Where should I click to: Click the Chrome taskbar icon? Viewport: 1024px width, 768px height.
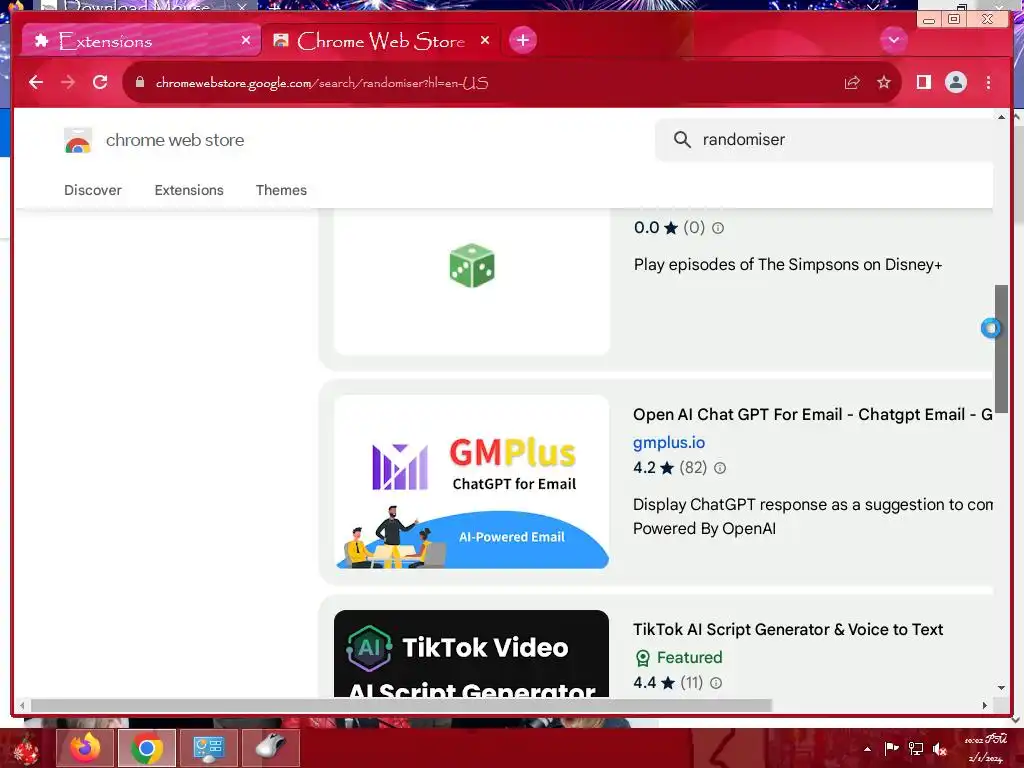[147, 748]
